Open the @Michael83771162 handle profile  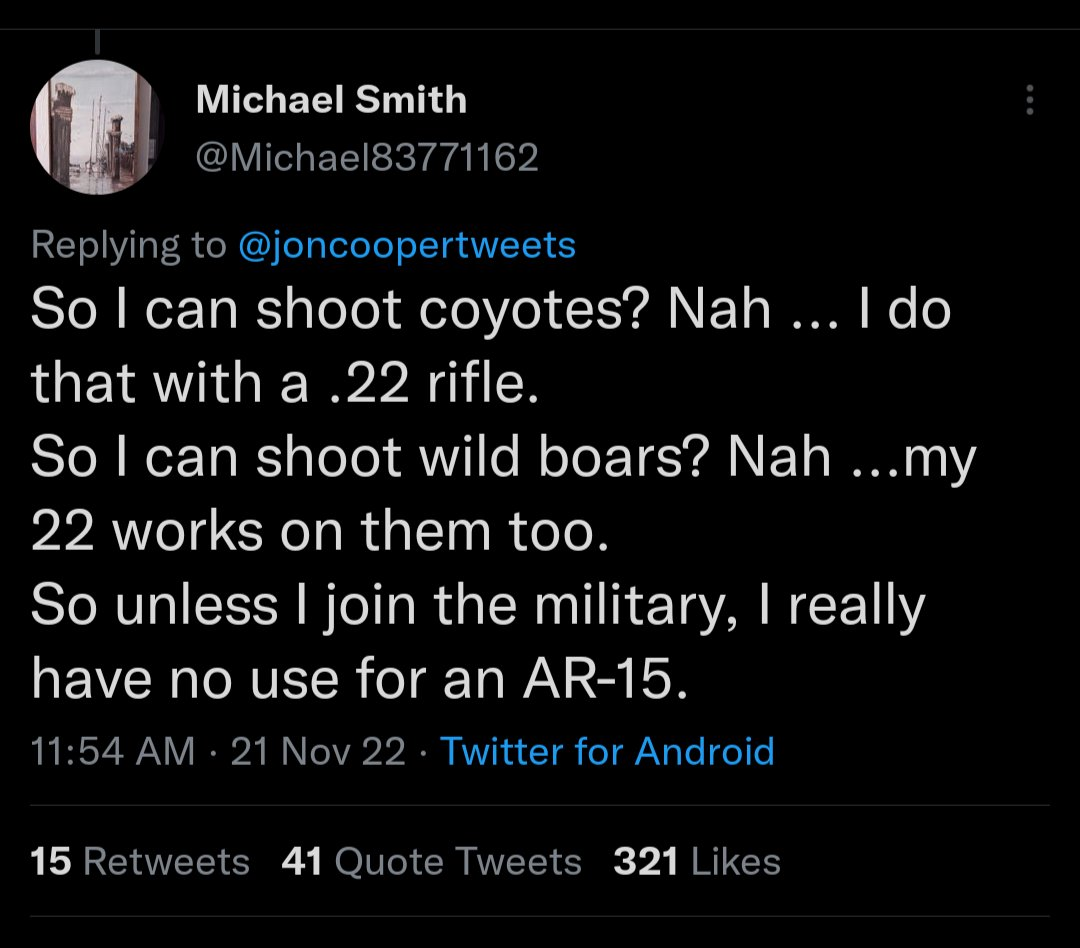point(367,157)
